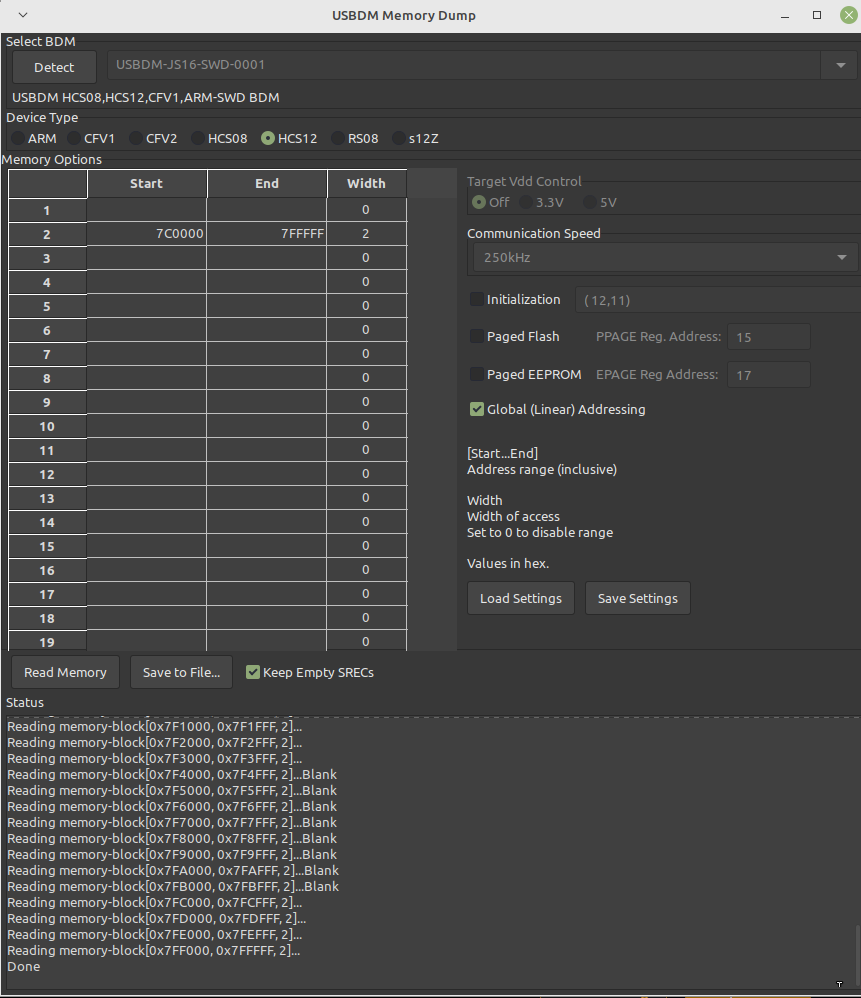This screenshot has height=998, width=861.
Task: Click Width cell value 2 in row 2
Action: (x=366, y=234)
